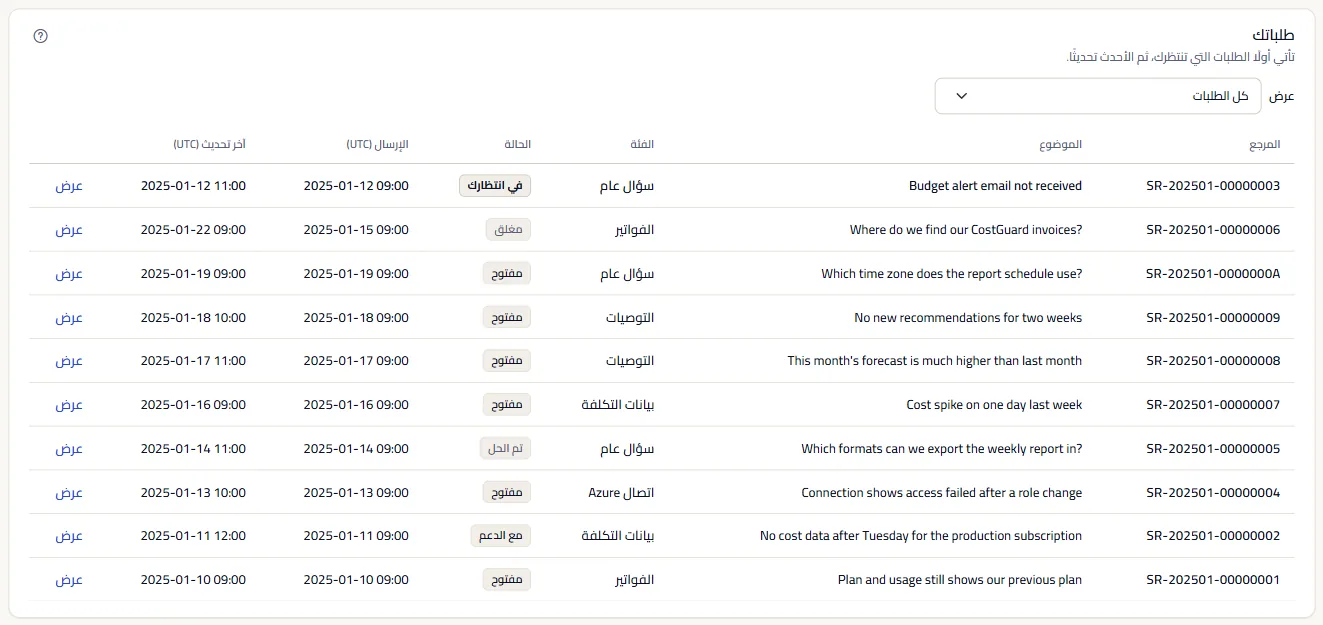Click the مع الدعم status badge
This screenshot has width=1323, height=625.
(x=501, y=536)
